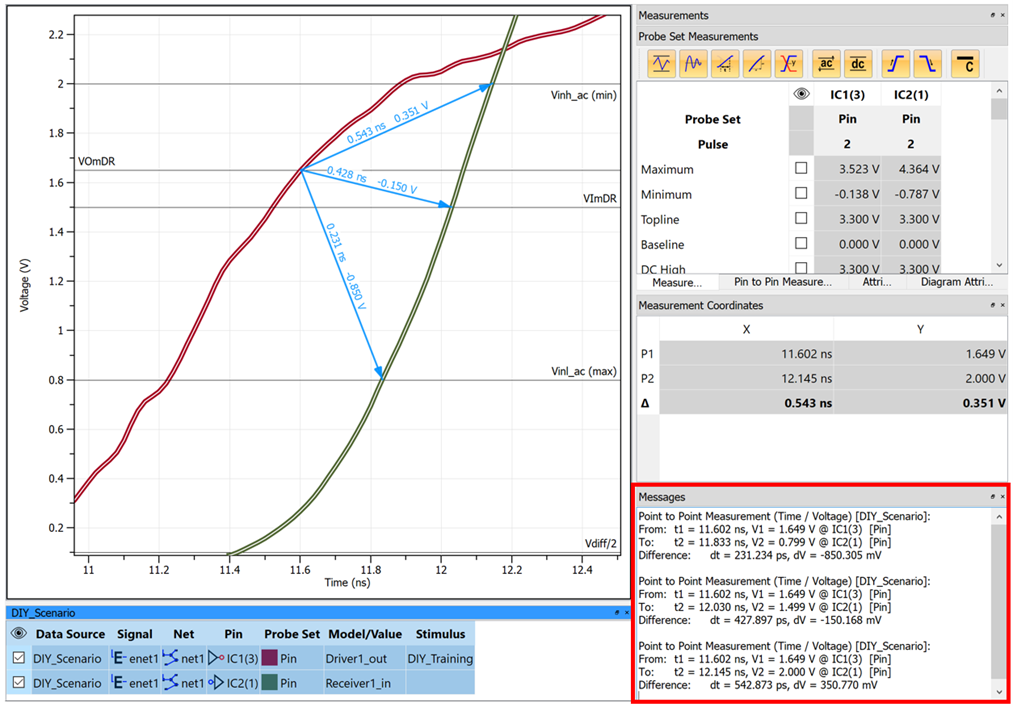1013x707 pixels.
Task: Select the P1 X value 11.602 ns
Action: (746, 354)
